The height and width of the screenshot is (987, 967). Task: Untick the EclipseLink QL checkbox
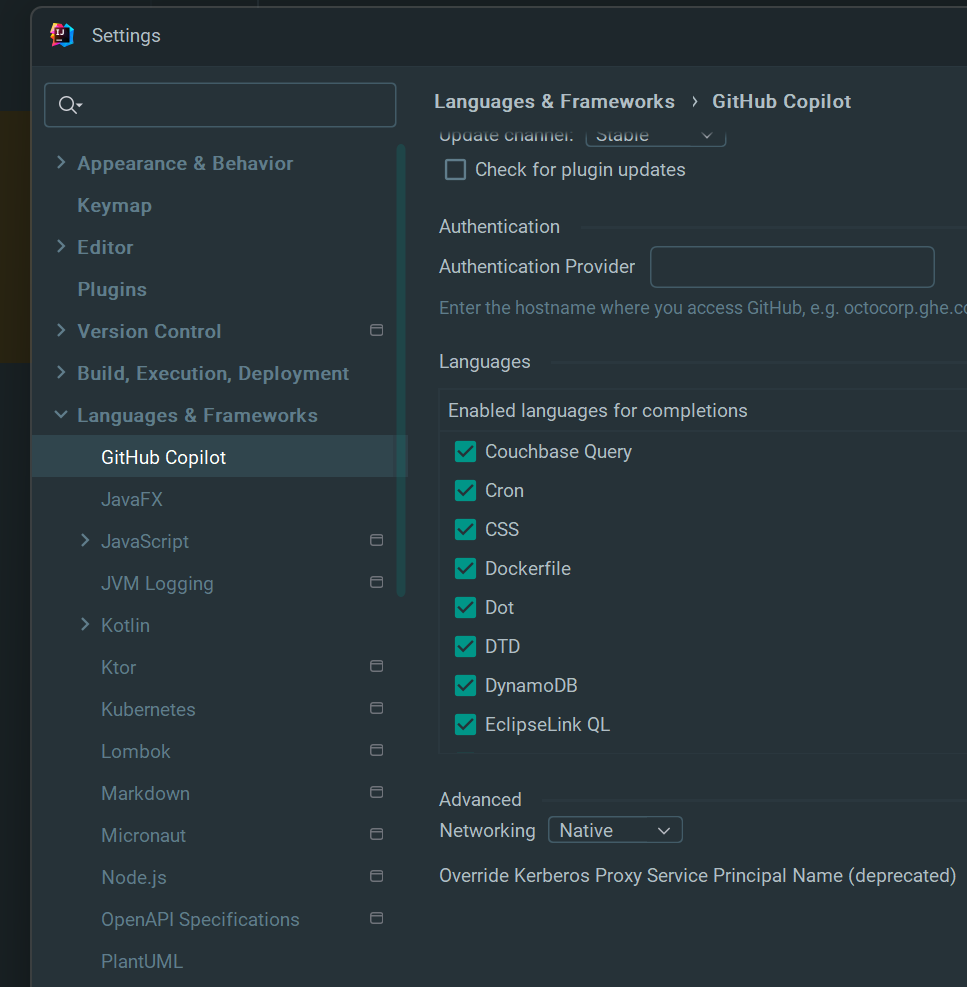tap(465, 725)
